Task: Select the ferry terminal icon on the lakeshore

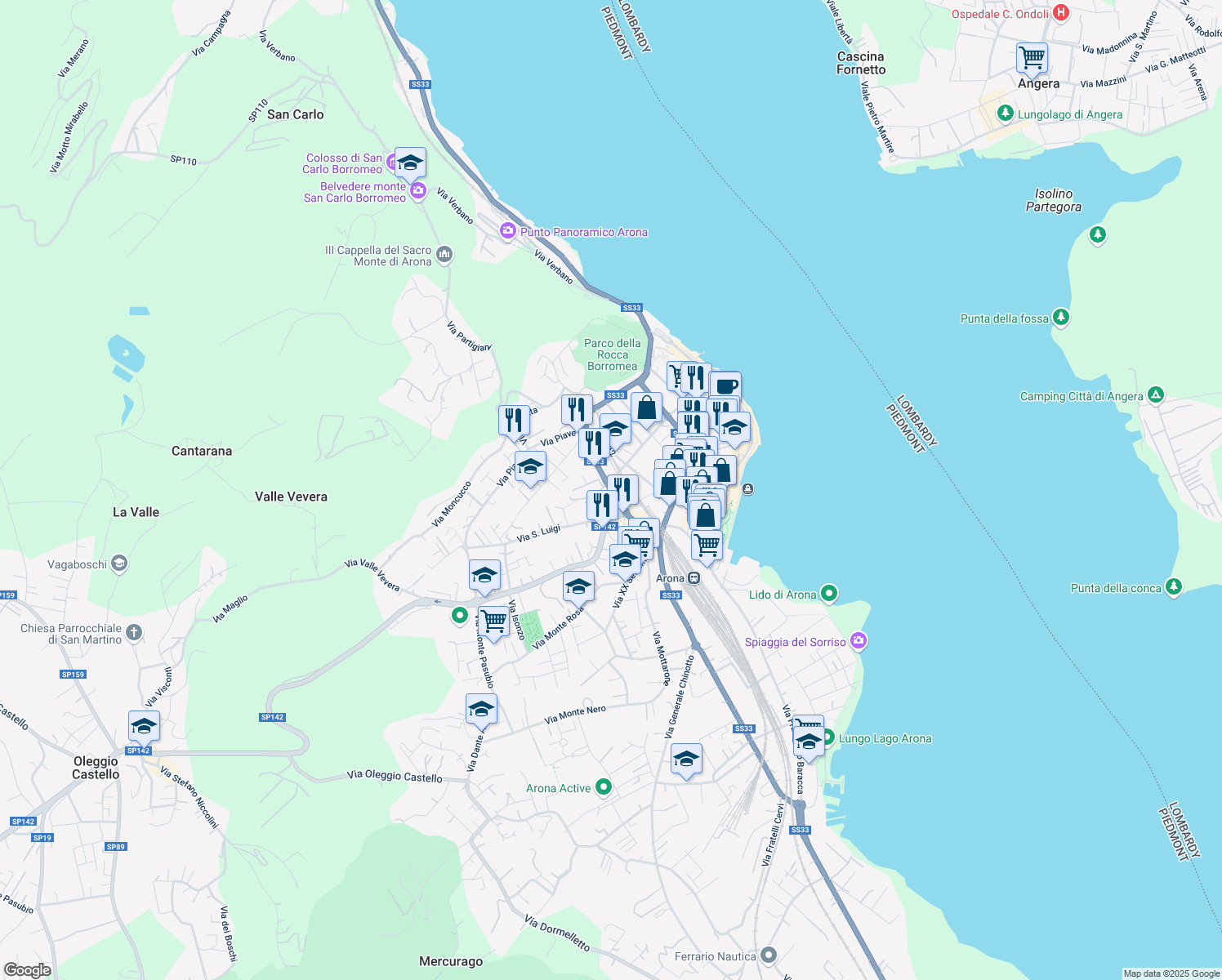Action: point(747,489)
